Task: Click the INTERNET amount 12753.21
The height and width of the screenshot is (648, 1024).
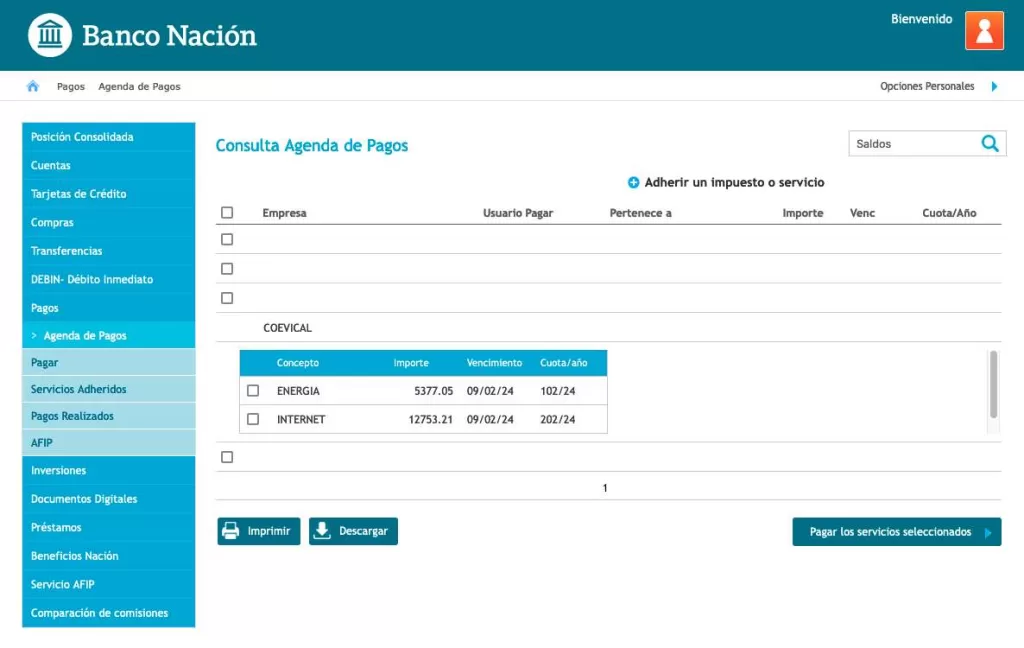Action: coord(430,419)
